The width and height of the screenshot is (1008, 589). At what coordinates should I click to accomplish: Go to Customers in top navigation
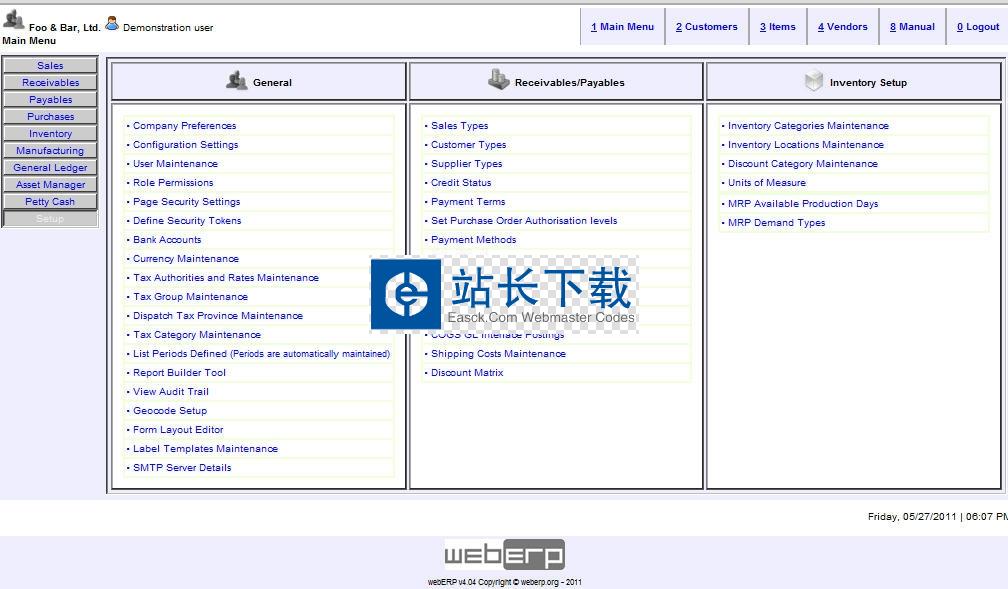[x=706, y=27]
